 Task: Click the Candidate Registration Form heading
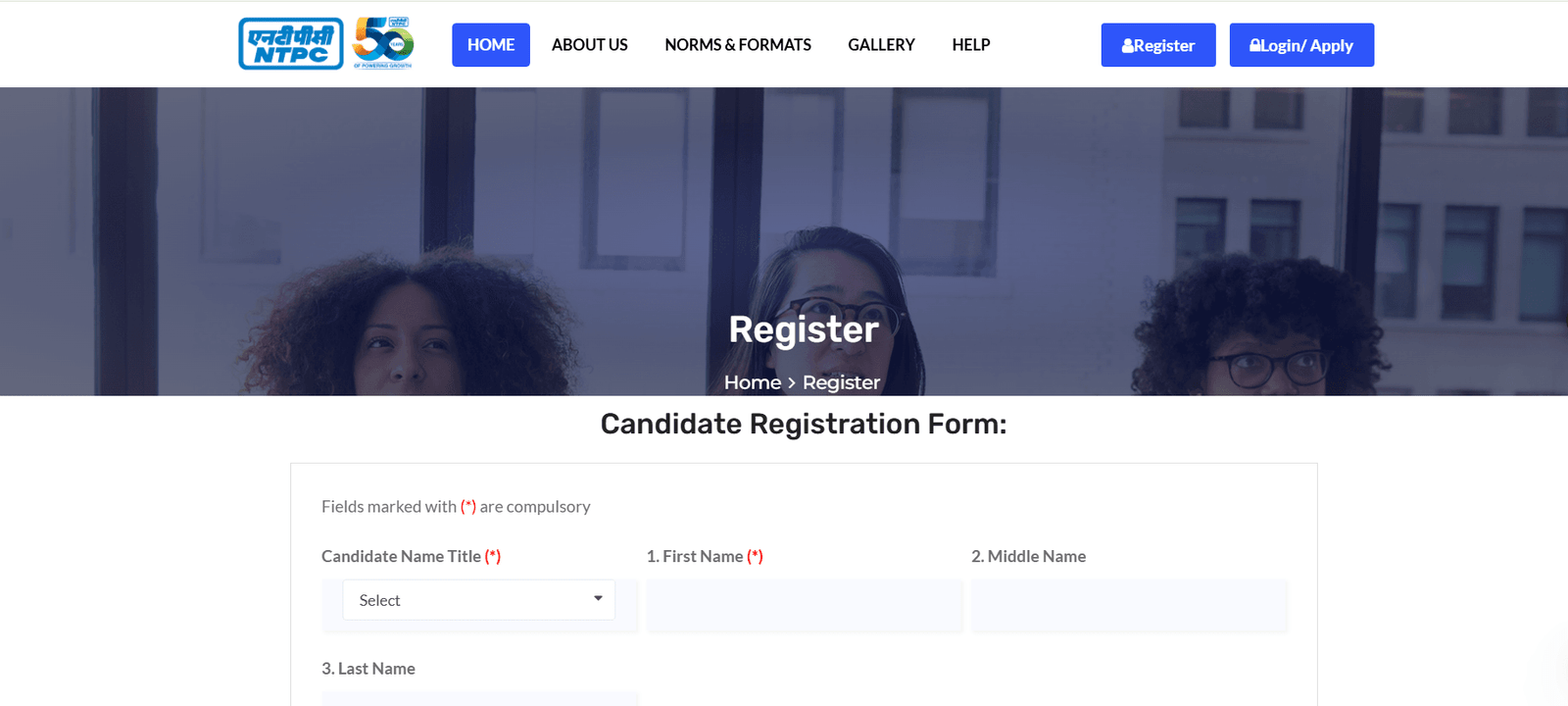803,424
